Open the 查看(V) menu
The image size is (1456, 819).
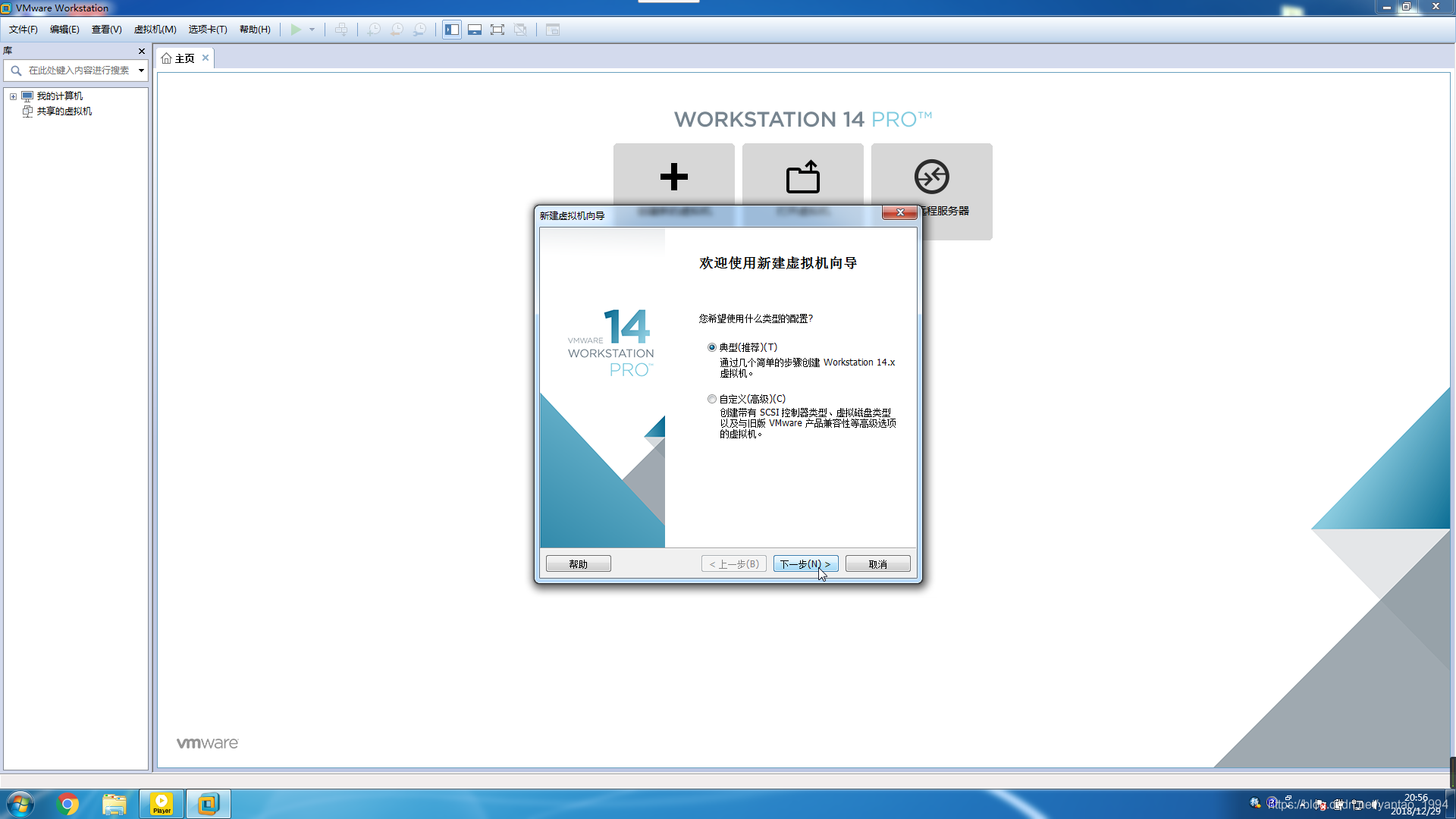coord(107,30)
